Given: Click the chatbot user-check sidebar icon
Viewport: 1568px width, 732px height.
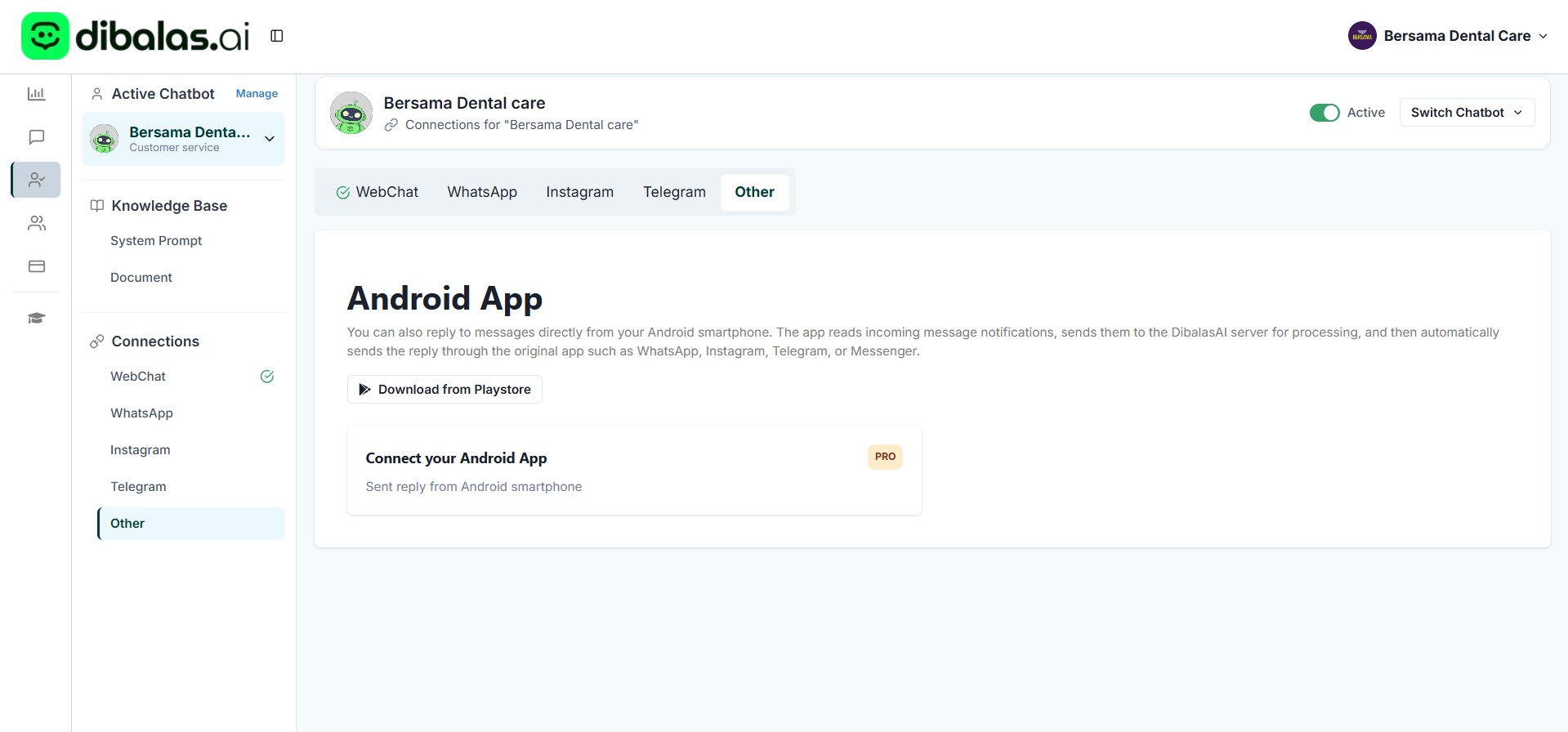Looking at the screenshot, I should (36, 180).
